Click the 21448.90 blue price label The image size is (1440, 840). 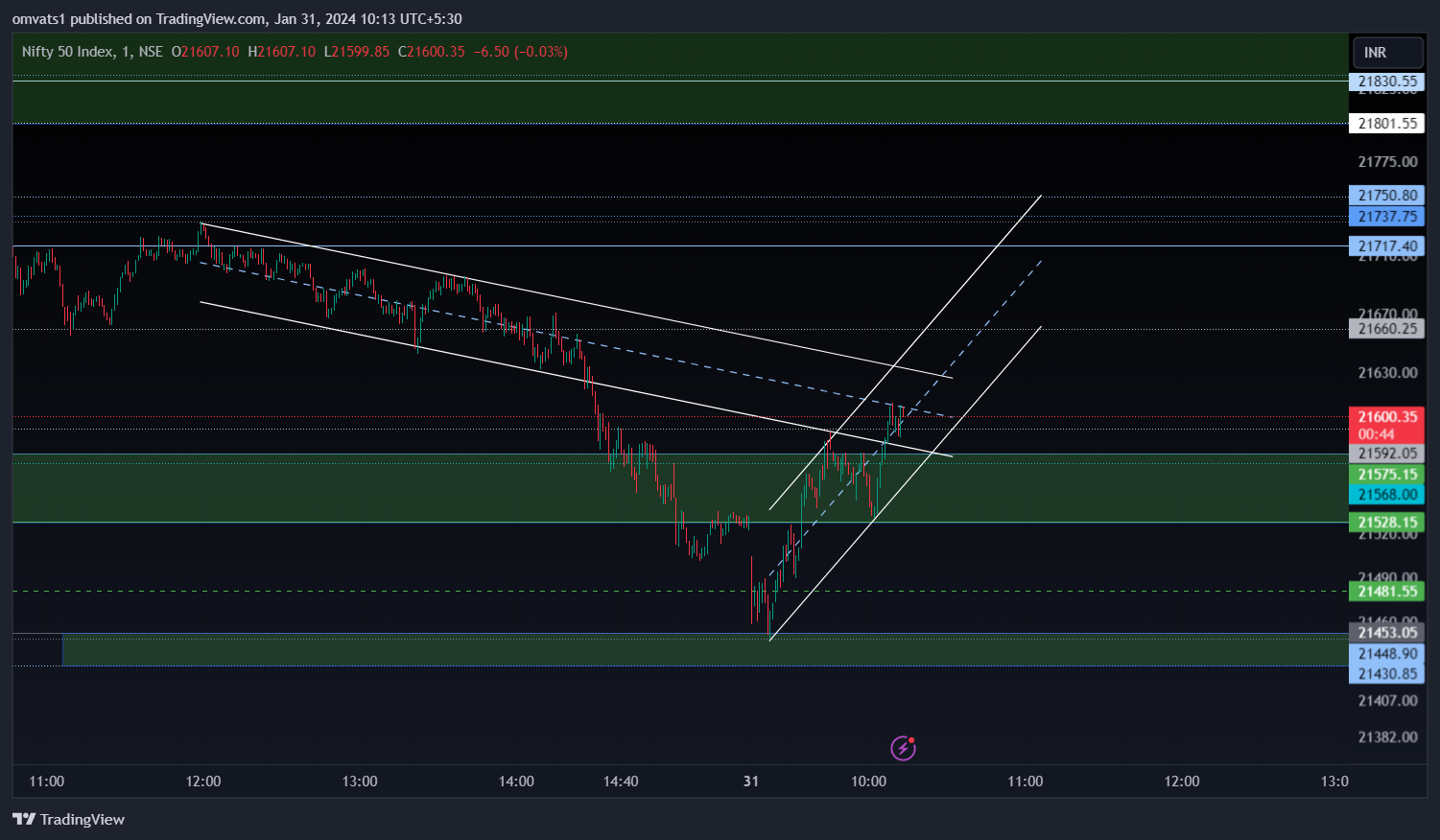[1386, 654]
